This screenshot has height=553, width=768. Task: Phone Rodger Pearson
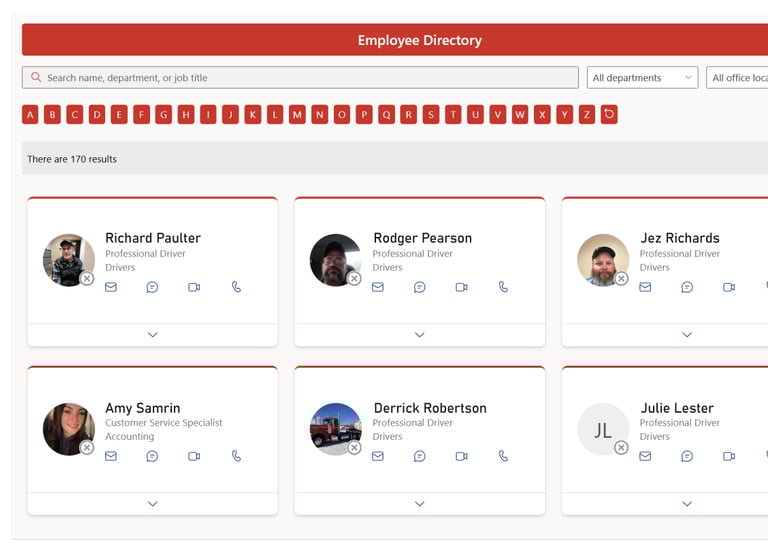tap(503, 287)
